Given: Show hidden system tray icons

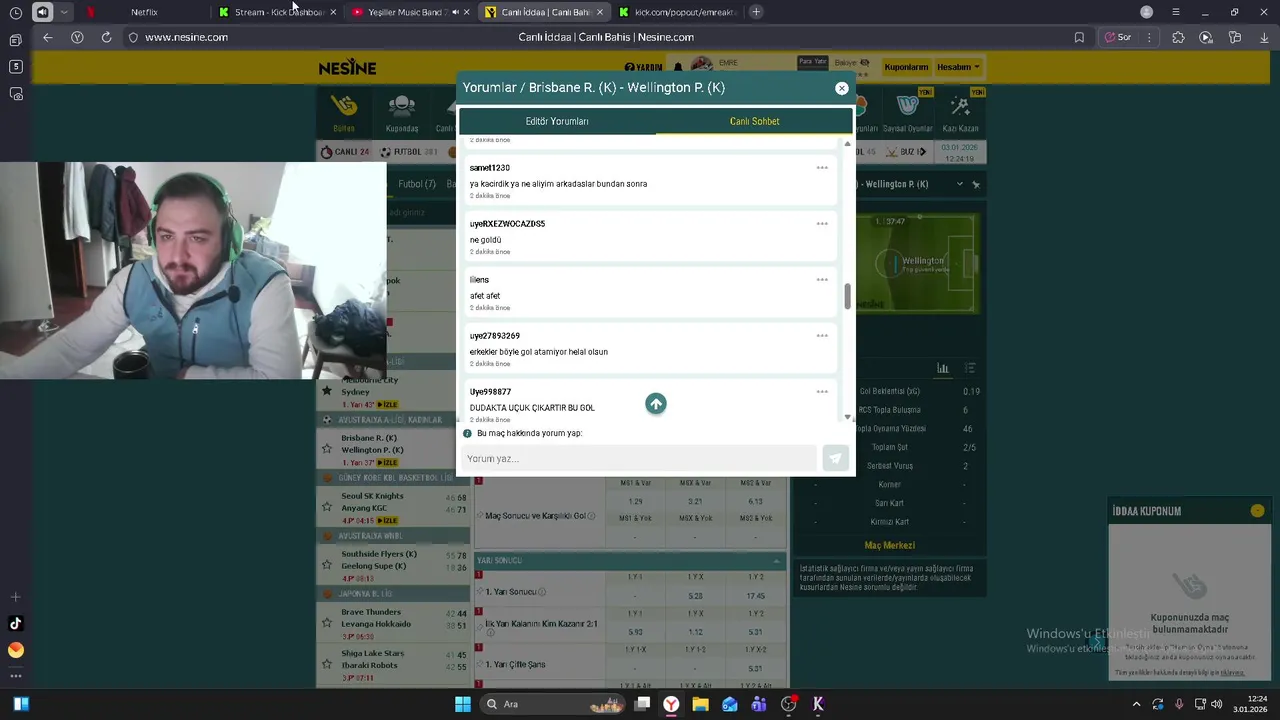Looking at the screenshot, I should 1136,704.
